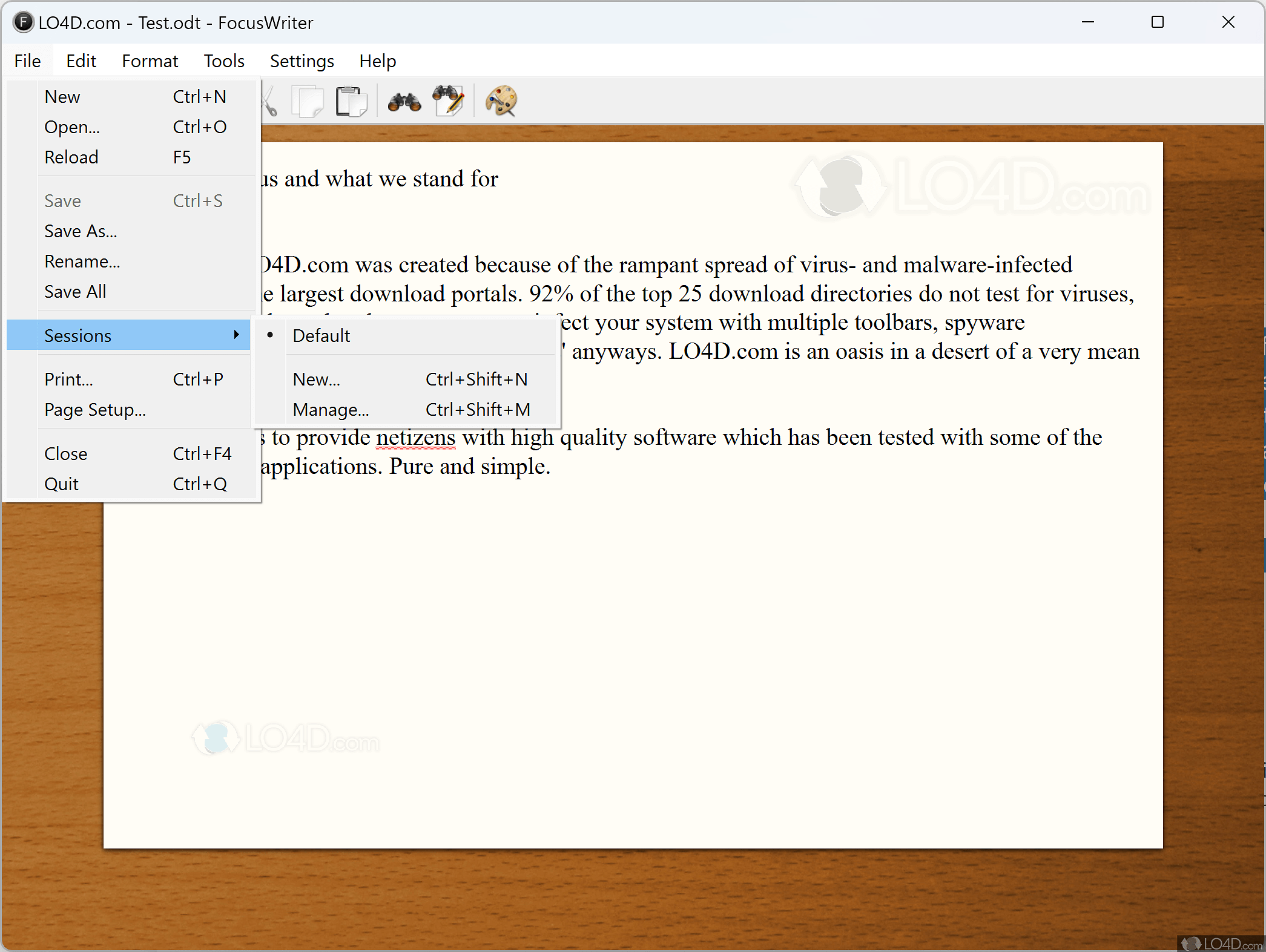Open the Help menu
Screen dimensions: 1266x952
click(377, 61)
